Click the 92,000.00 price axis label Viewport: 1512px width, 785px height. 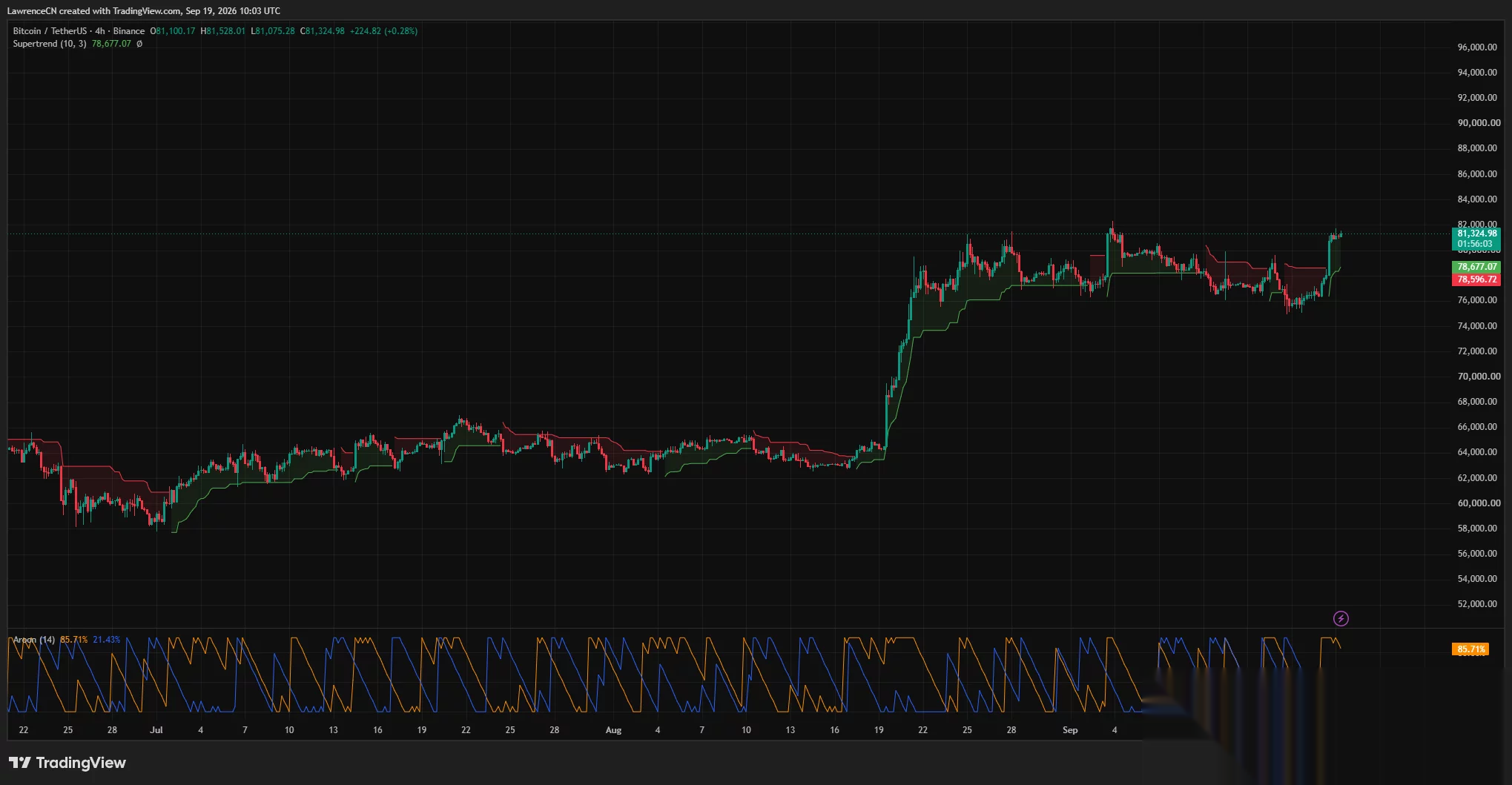[1479, 97]
